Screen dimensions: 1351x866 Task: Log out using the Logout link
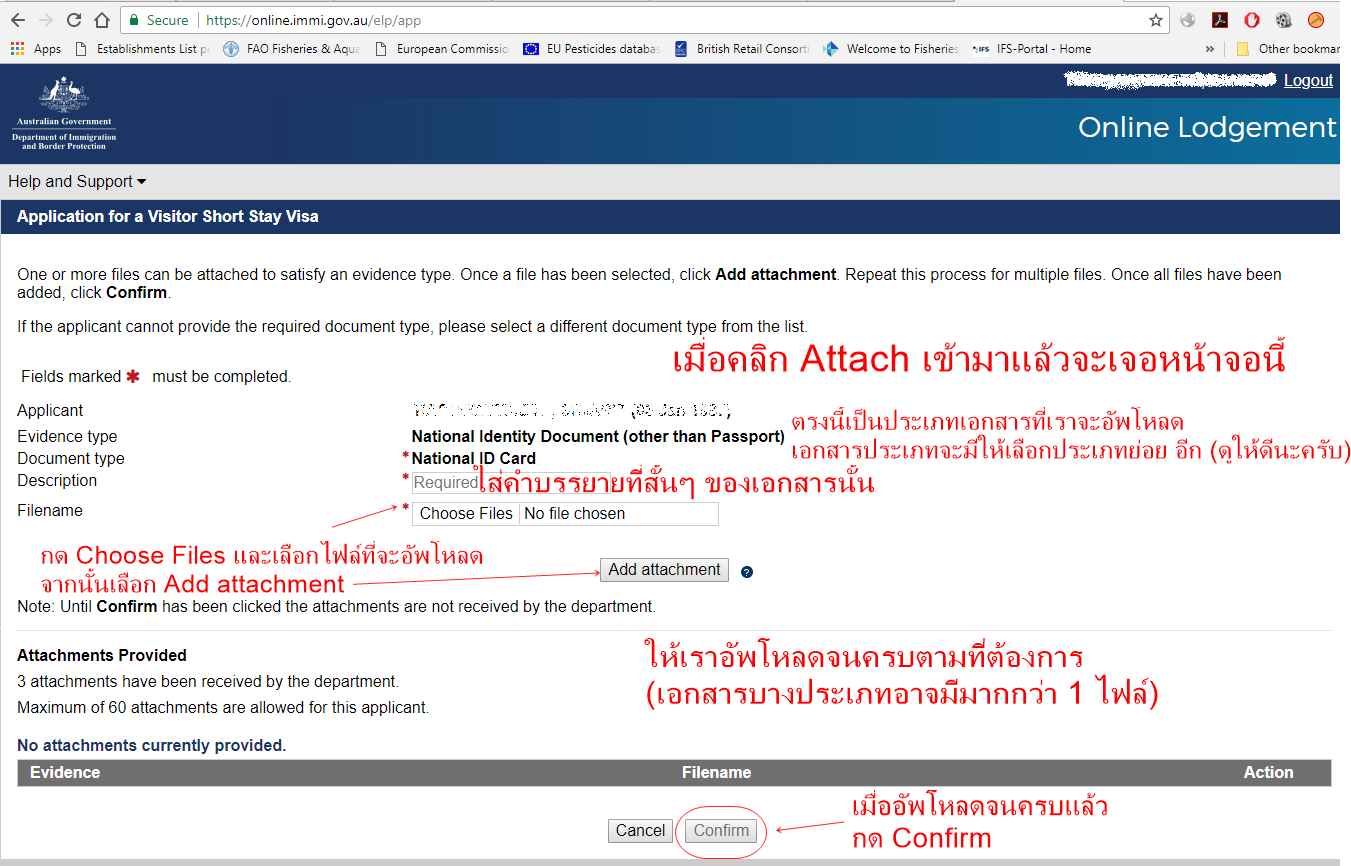click(x=1308, y=81)
